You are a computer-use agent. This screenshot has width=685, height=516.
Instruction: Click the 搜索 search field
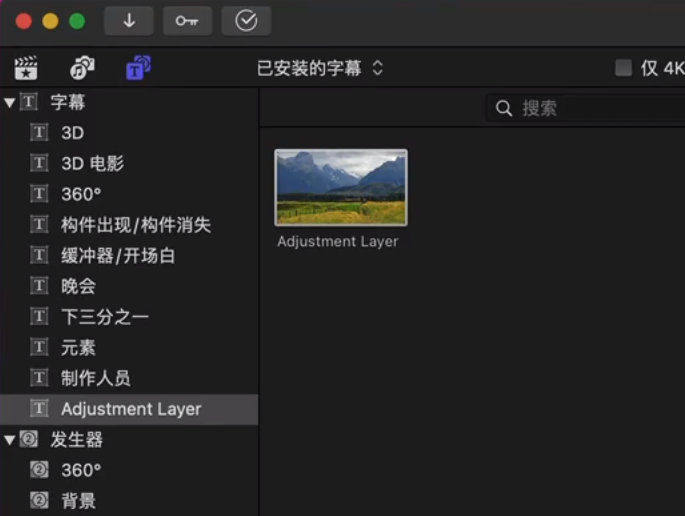point(585,108)
